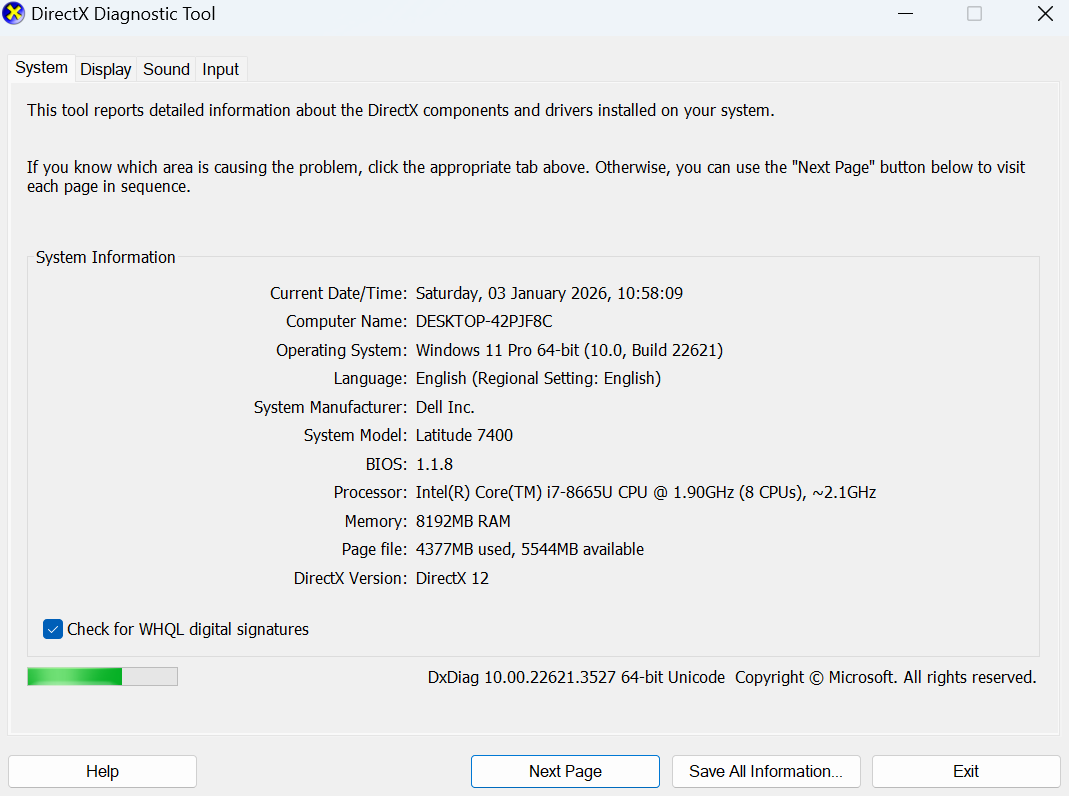The image size is (1069, 796).
Task: Click the System Manufacturer: field label
Action: 331,408
